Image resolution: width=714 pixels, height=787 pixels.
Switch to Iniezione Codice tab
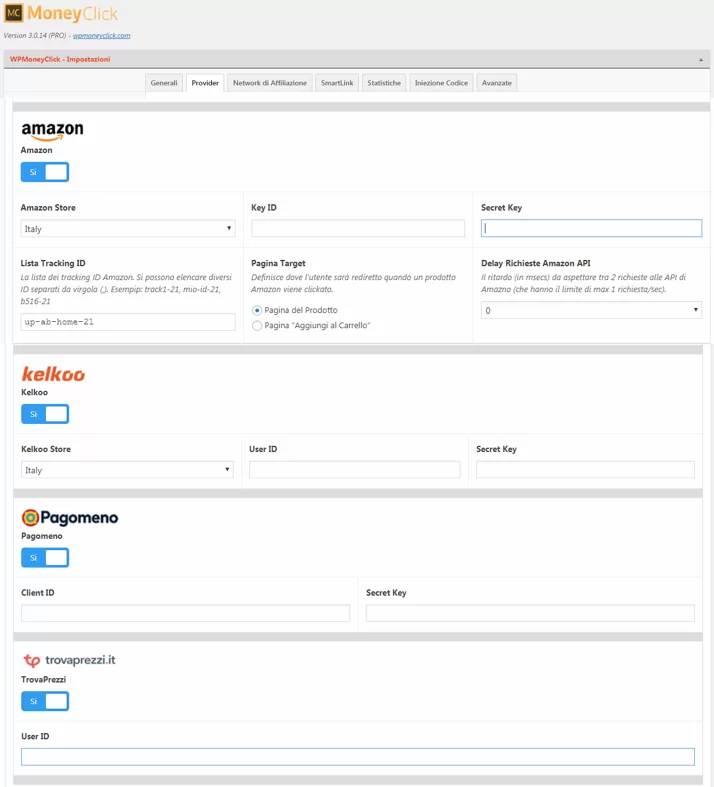pyautogui.click(x=442, y=83)
